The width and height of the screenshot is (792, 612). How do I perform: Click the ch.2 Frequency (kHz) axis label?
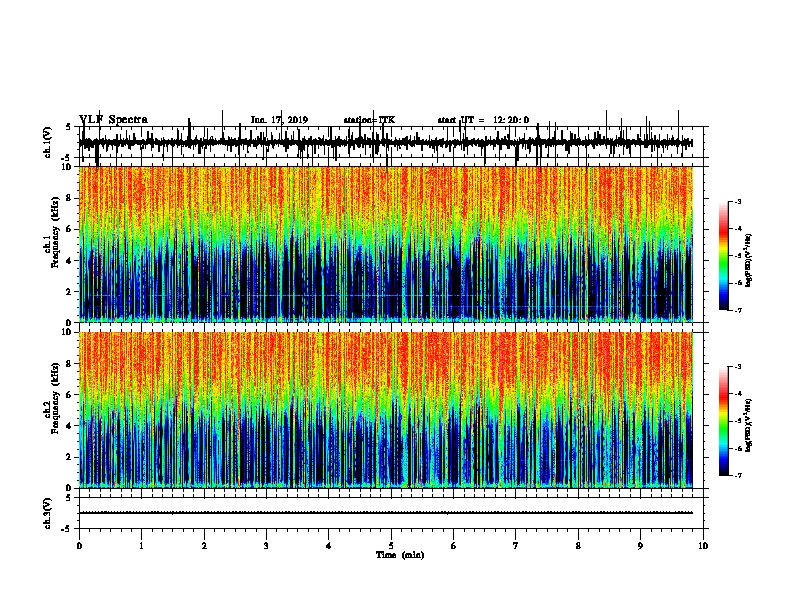coord(52,399)
